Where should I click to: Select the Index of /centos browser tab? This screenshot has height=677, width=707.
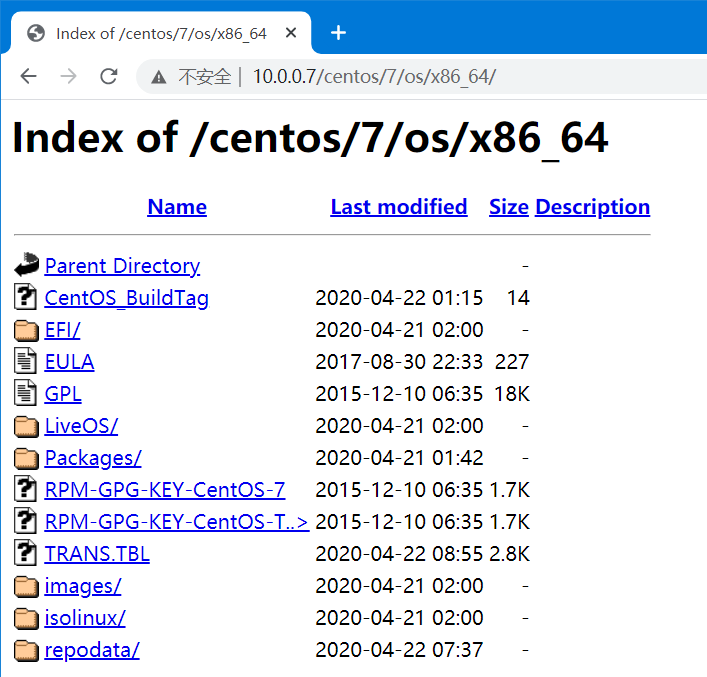coord(160,33)
